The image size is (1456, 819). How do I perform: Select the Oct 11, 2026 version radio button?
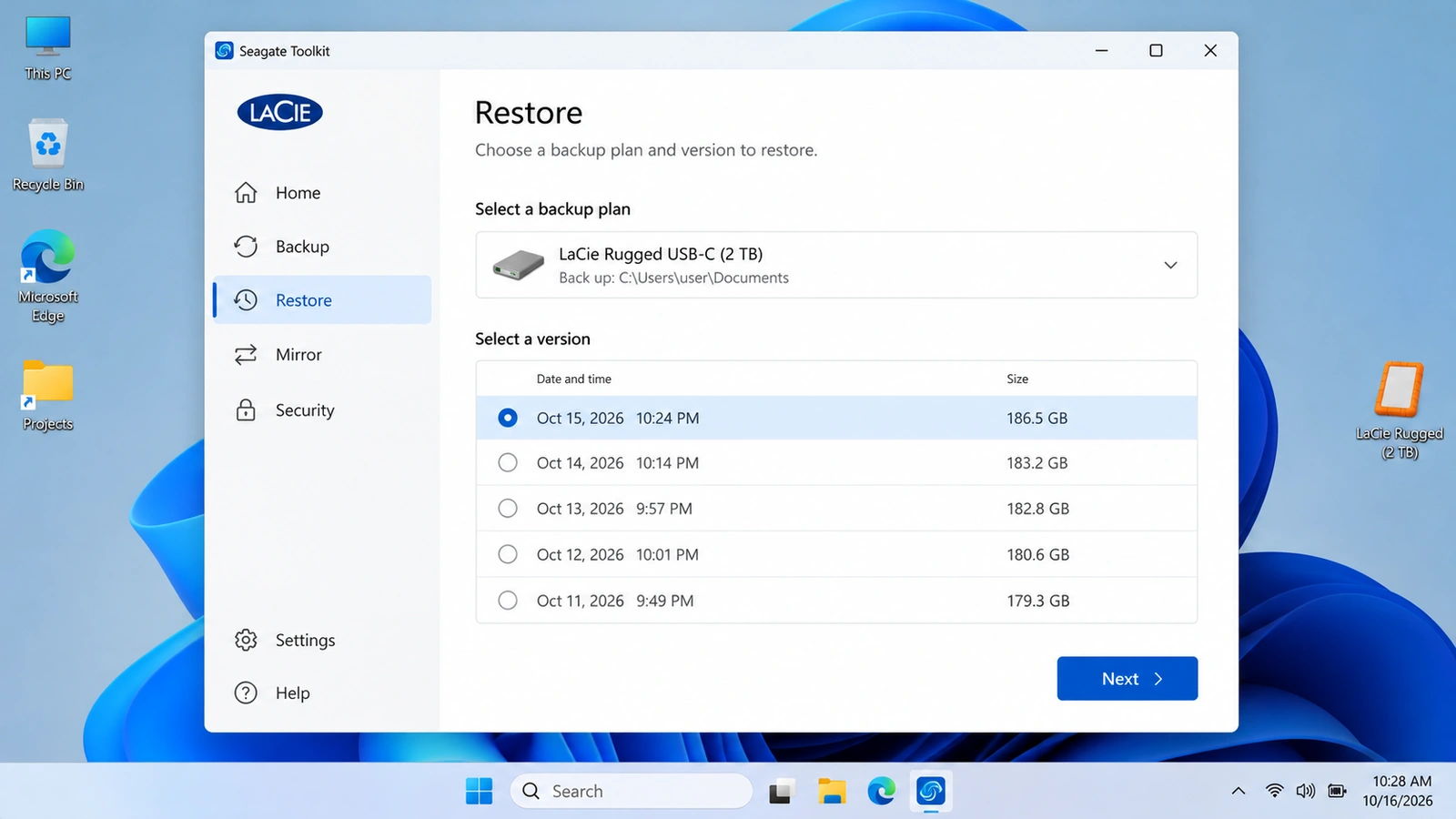tap(508, 601)
